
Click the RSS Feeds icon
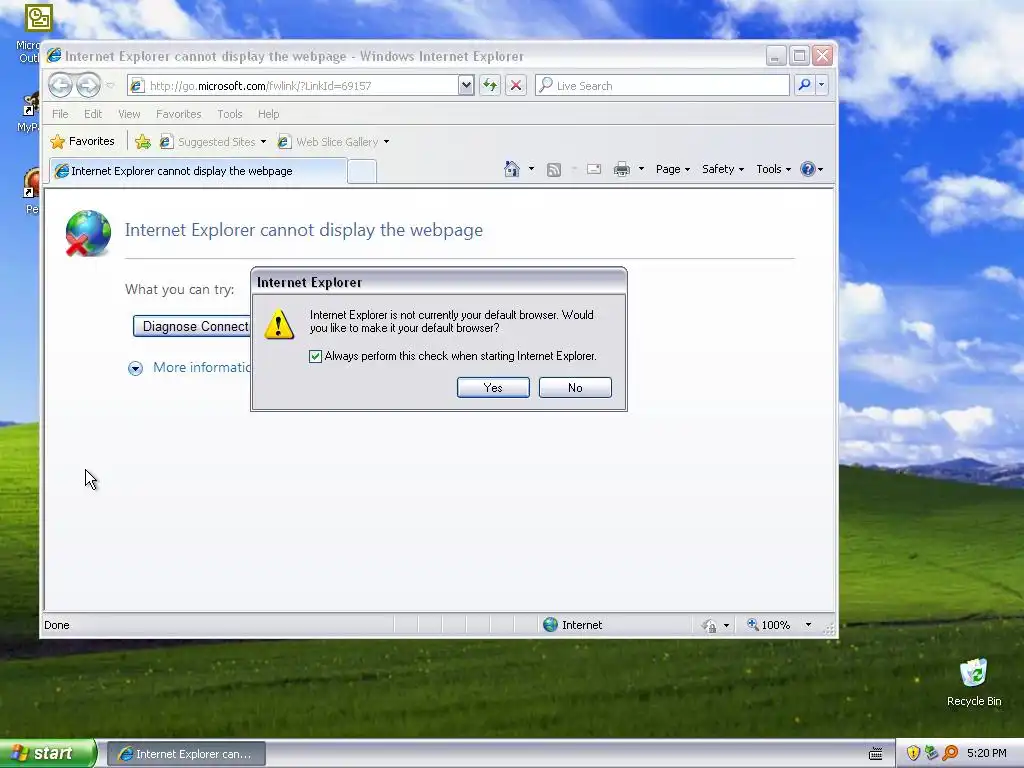click(x=554, y=170)
